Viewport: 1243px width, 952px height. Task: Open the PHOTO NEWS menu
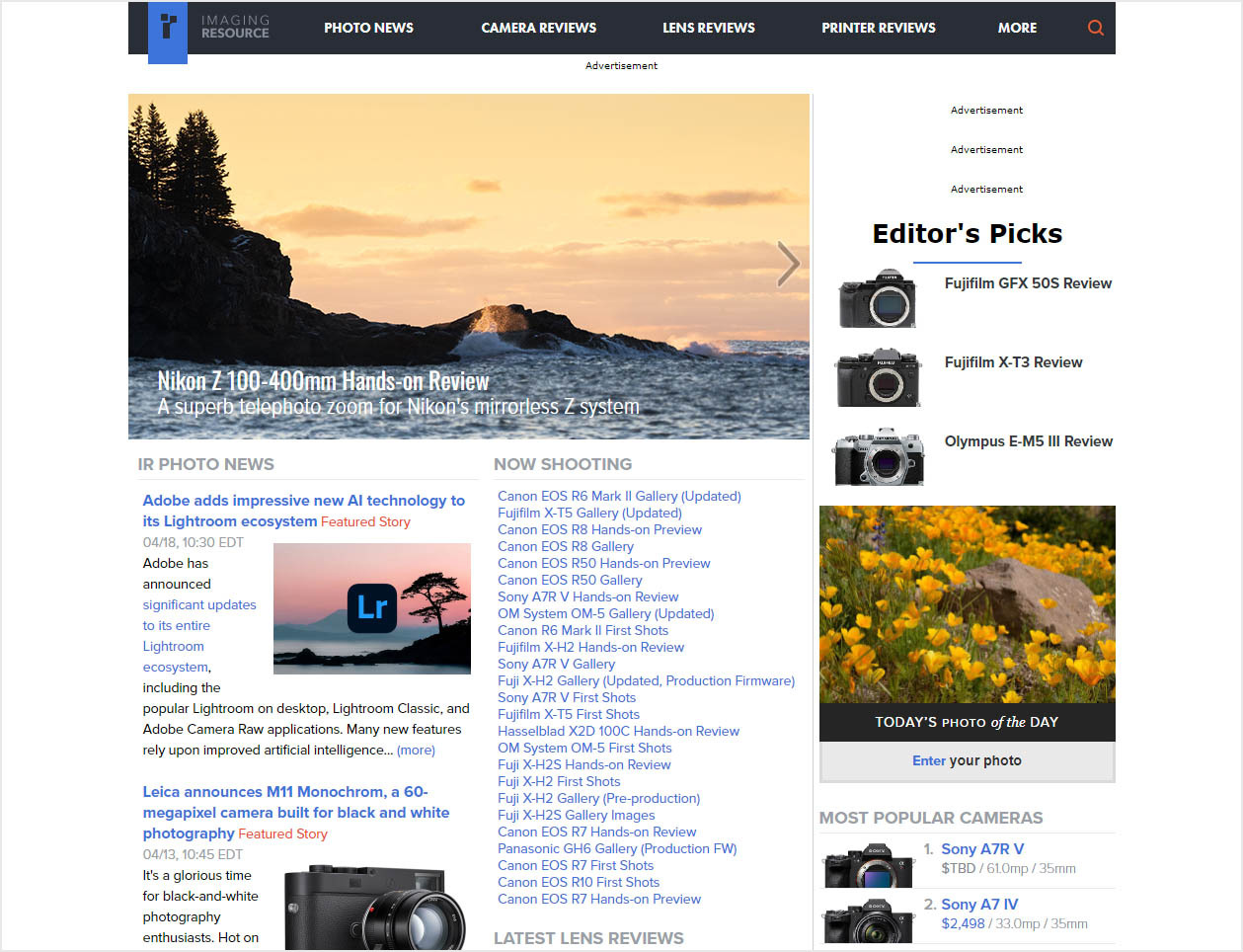pyautogui.click(x=368, y=28)
